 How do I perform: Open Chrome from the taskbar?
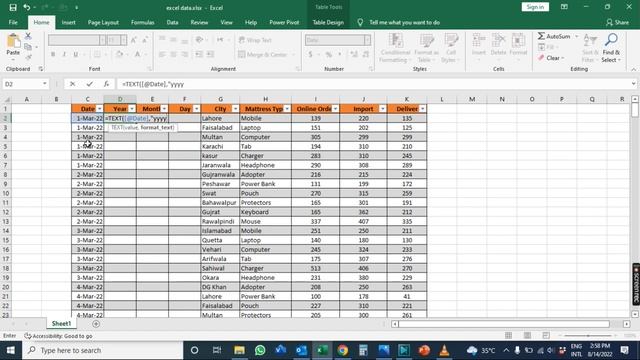pyautogui.click(x=343, y=350)
